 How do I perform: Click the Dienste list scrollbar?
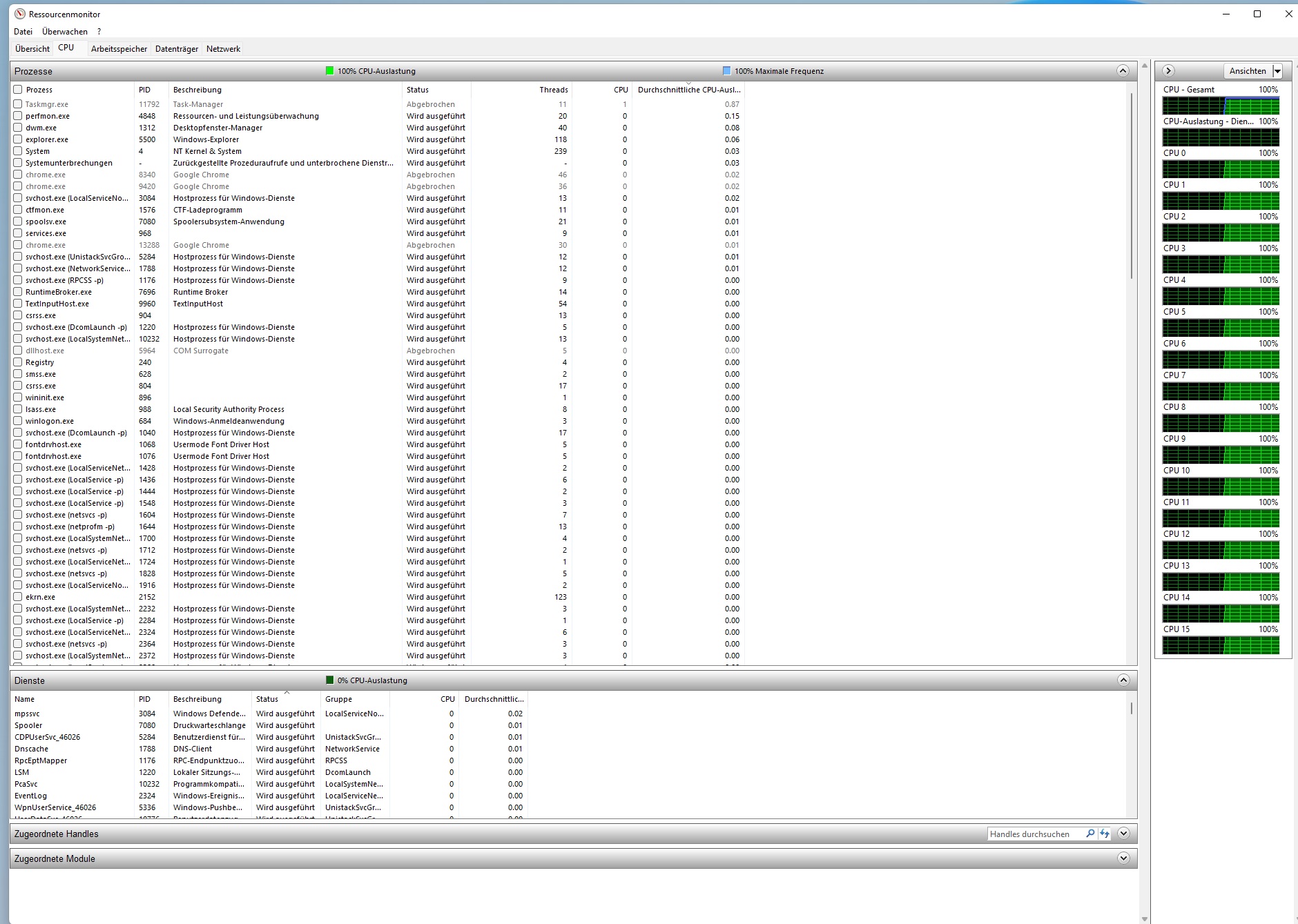(x=1131, y=708)
